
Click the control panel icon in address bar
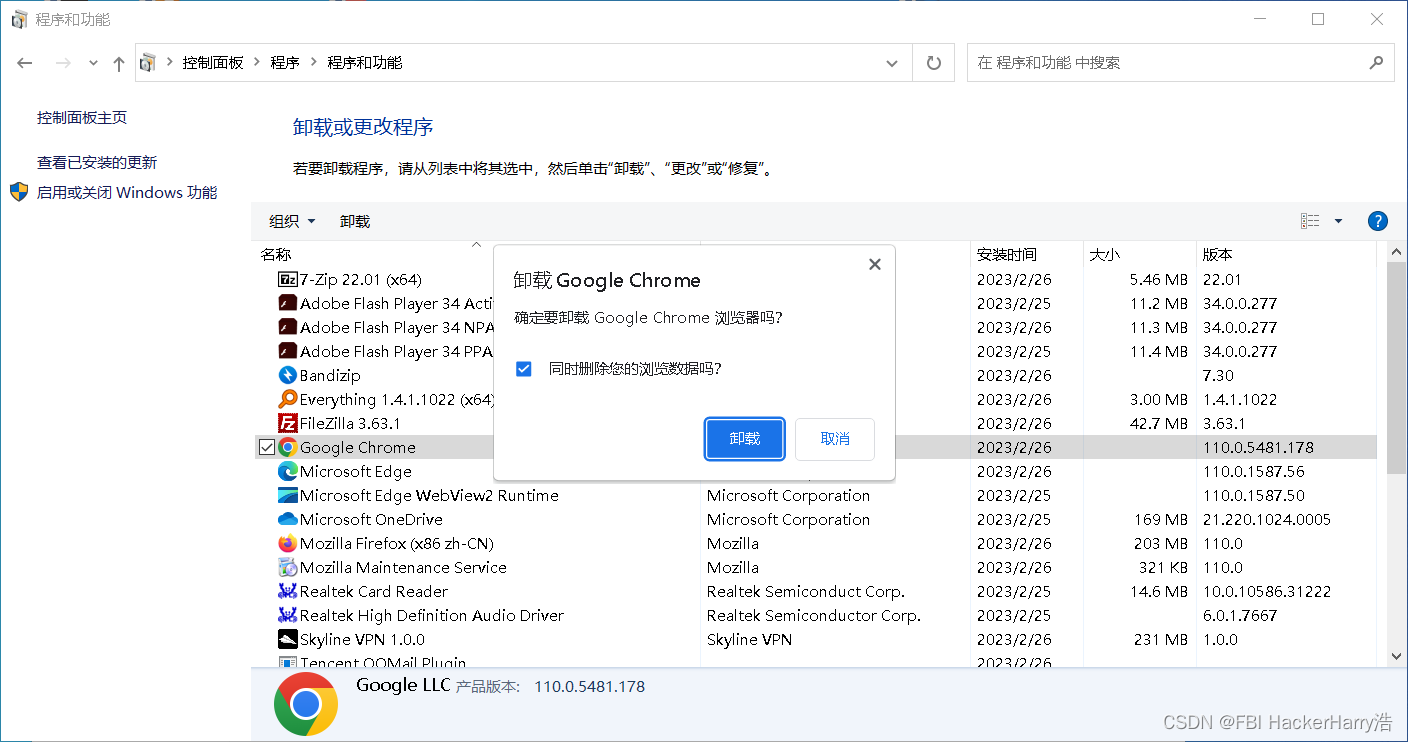click(x=148, y=62)
